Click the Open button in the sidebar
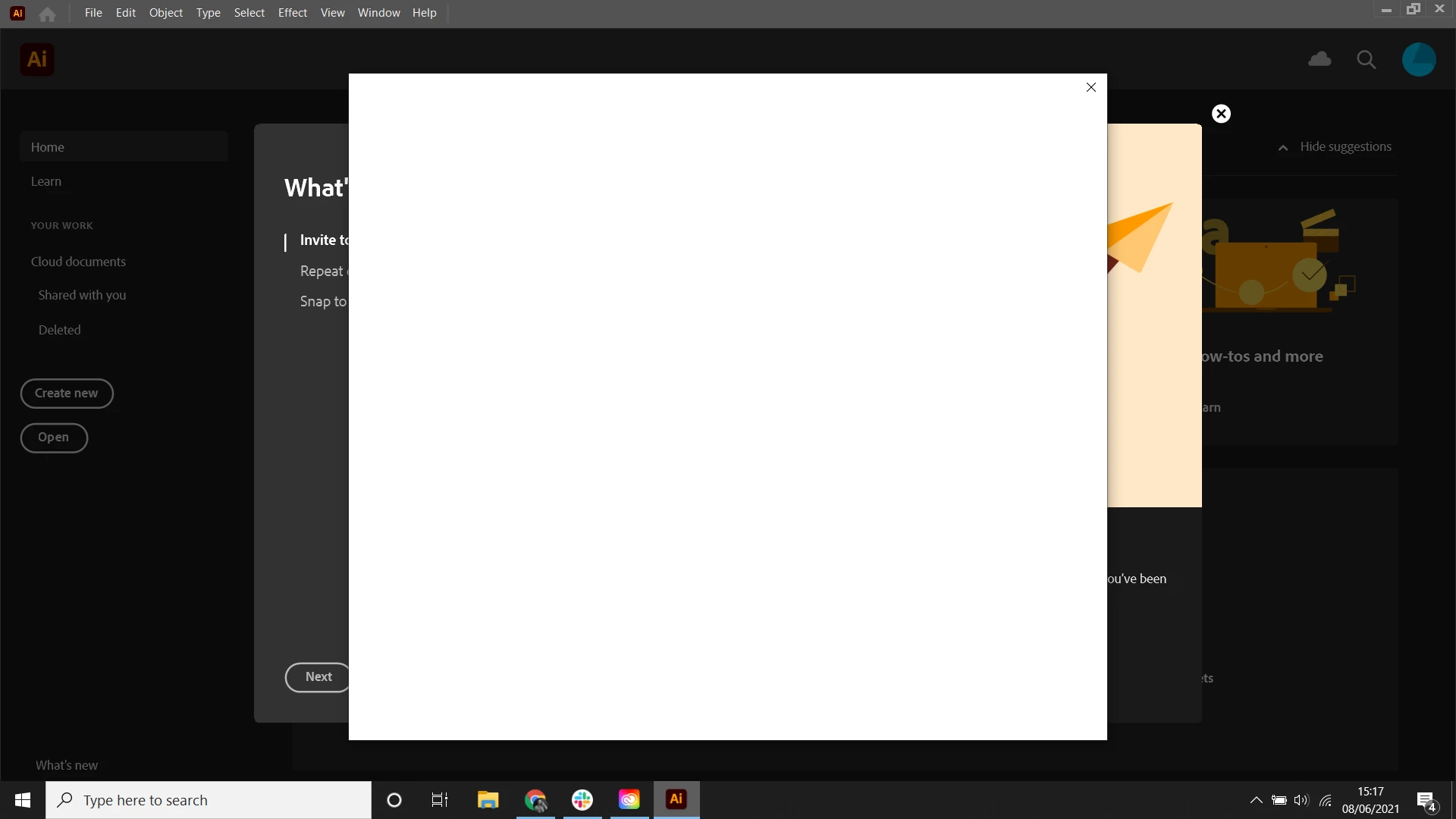Viewport: 1456px width, 819px height. [x=54, y=438]
